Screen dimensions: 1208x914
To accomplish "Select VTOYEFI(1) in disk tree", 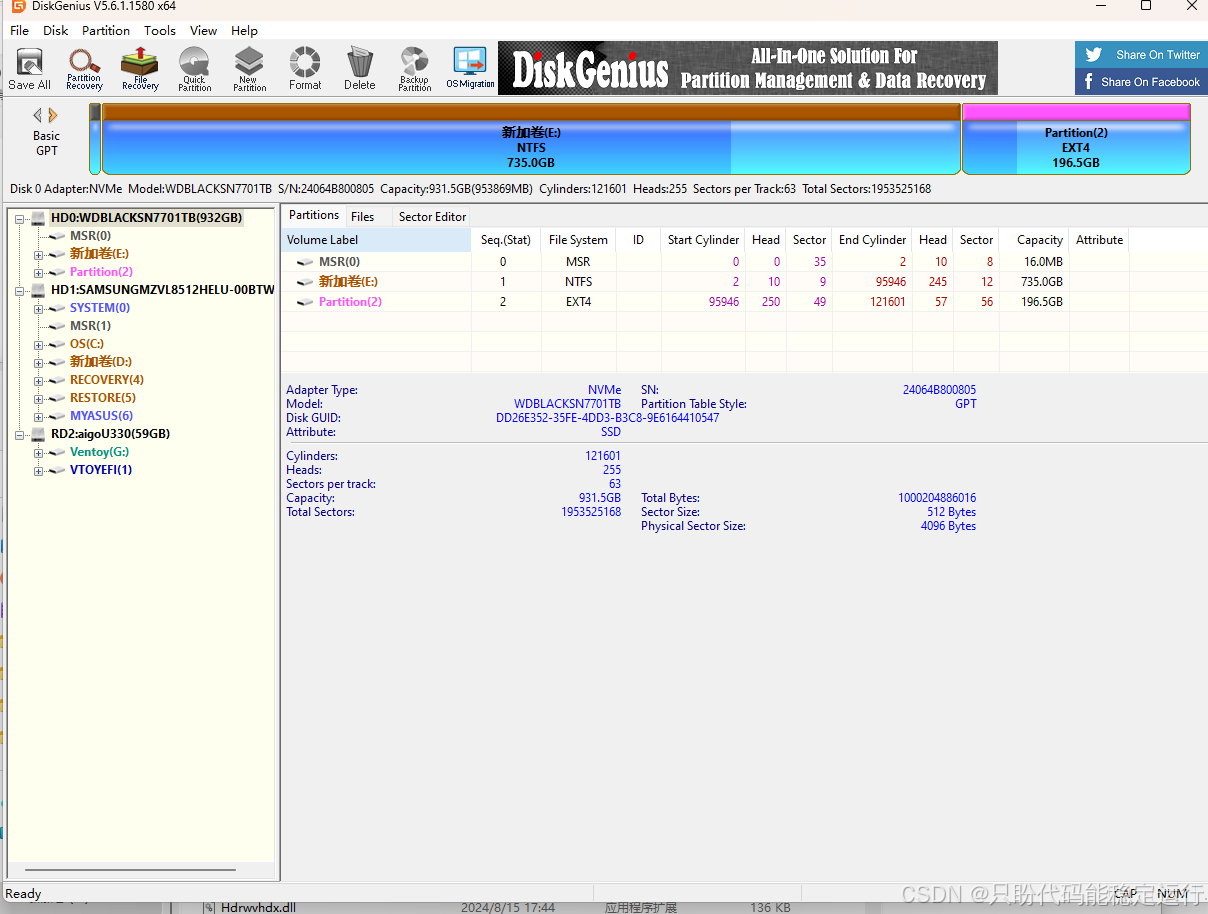I will point(101,470).
